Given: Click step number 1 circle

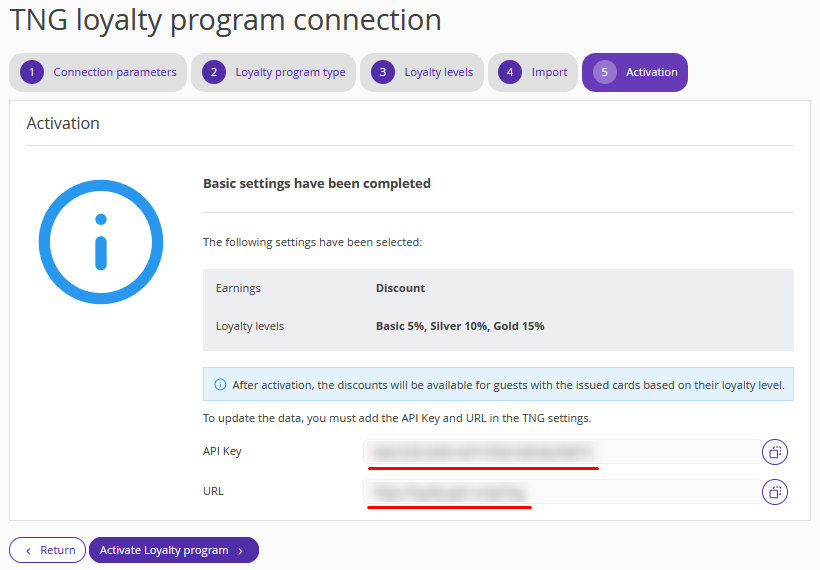Looking at the screenshot, I should pyautogui.click(x=32, y=72).
